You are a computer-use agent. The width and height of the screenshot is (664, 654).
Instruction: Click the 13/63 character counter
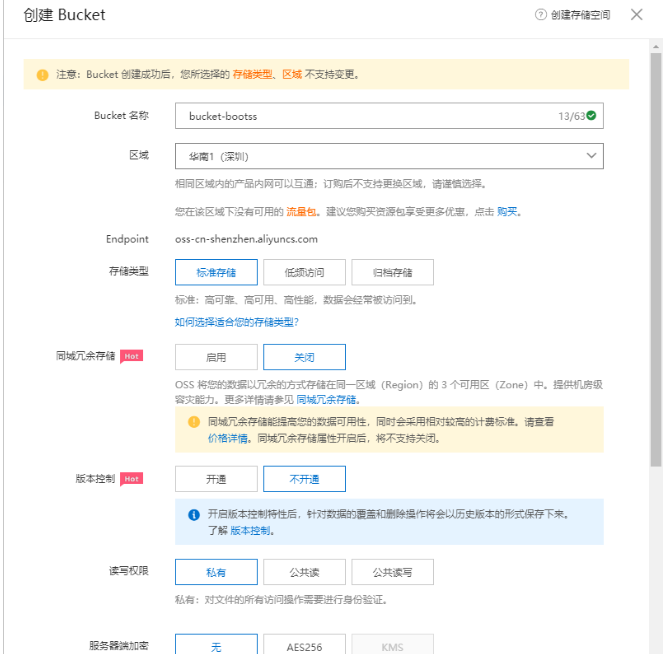pos(572,116)
